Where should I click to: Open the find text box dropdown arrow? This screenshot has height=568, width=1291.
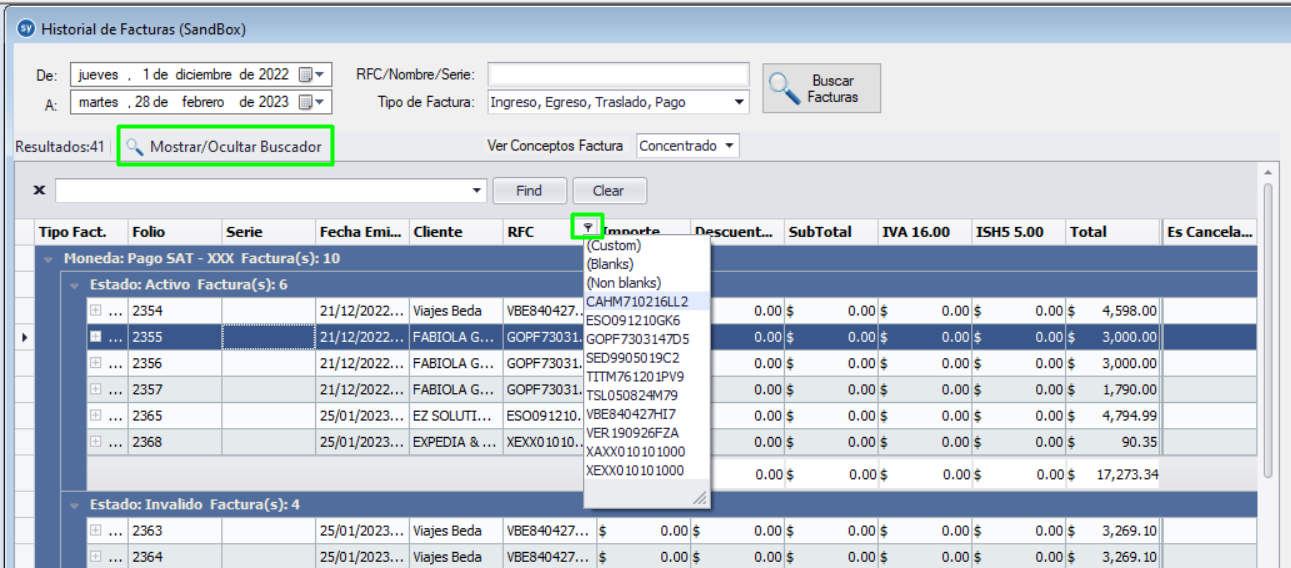(477, 191)
